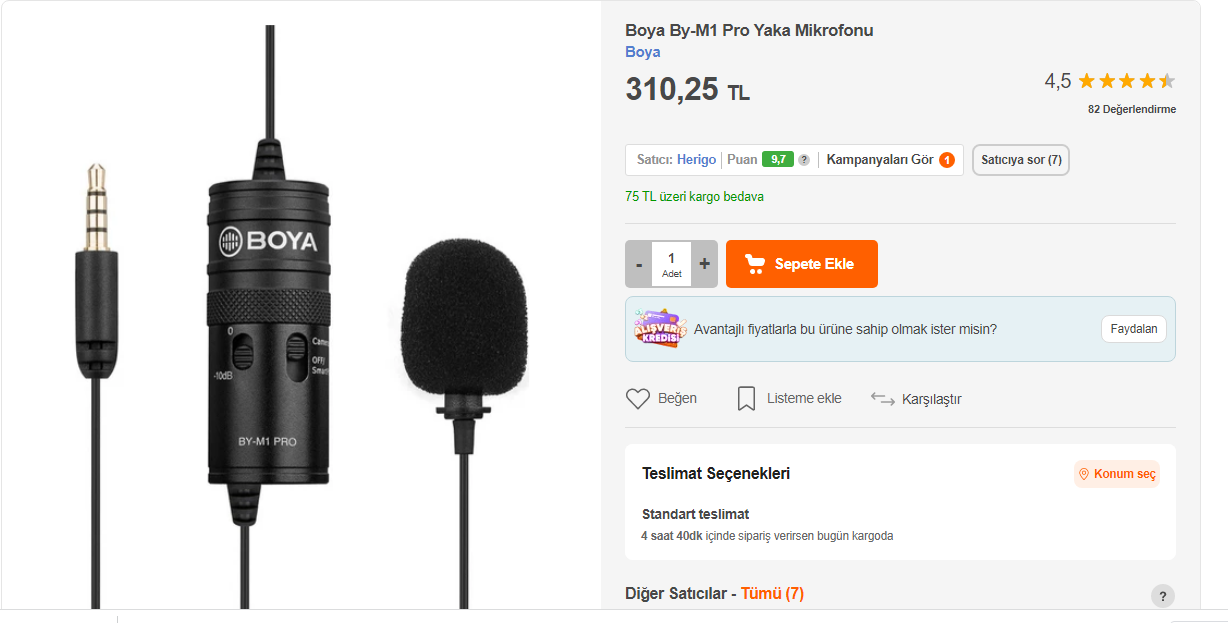Open the 82 Değerlendirme reviews link
1228x623 pixels.
point(1132,109)
